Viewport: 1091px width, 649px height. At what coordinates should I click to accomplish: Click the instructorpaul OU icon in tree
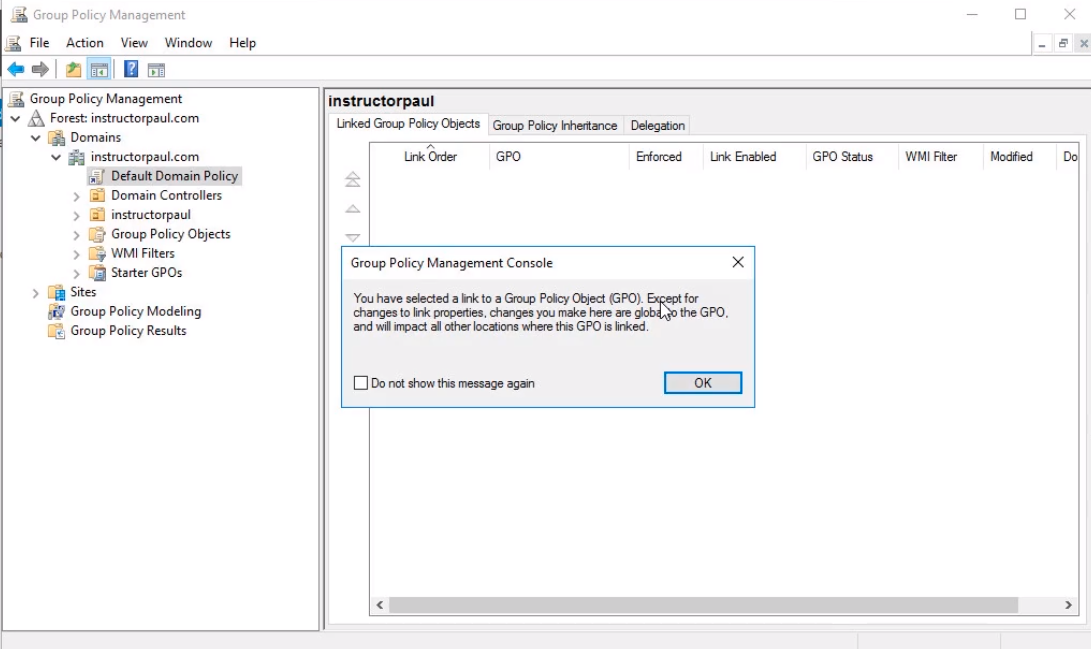(97, 215)
